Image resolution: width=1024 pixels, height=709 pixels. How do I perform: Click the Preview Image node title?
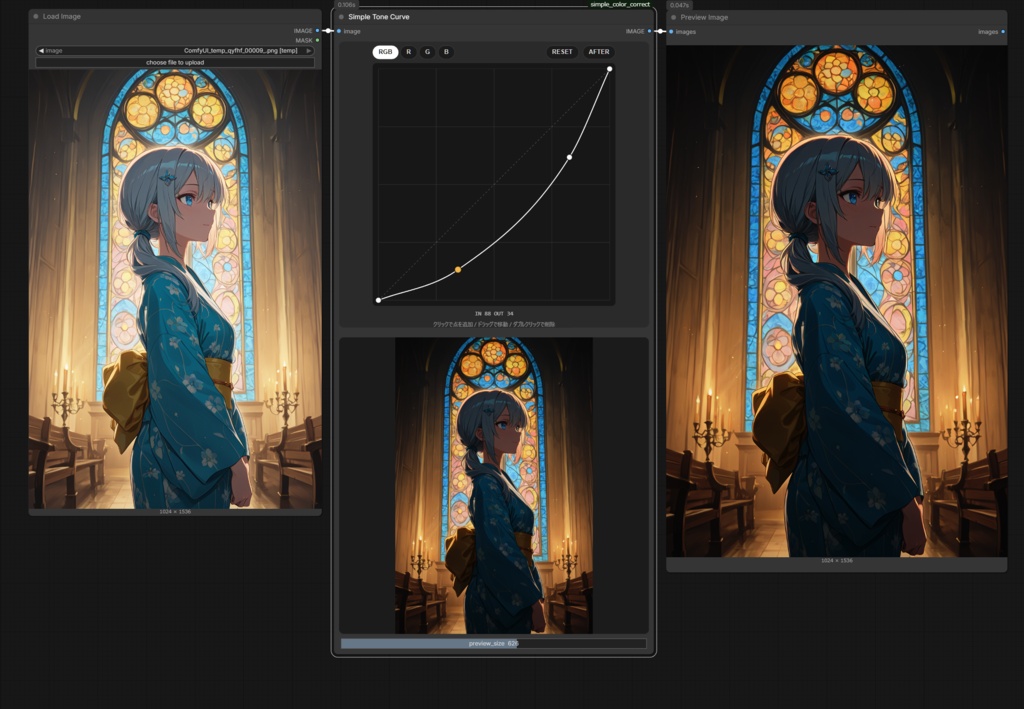[x=704, y=18]
